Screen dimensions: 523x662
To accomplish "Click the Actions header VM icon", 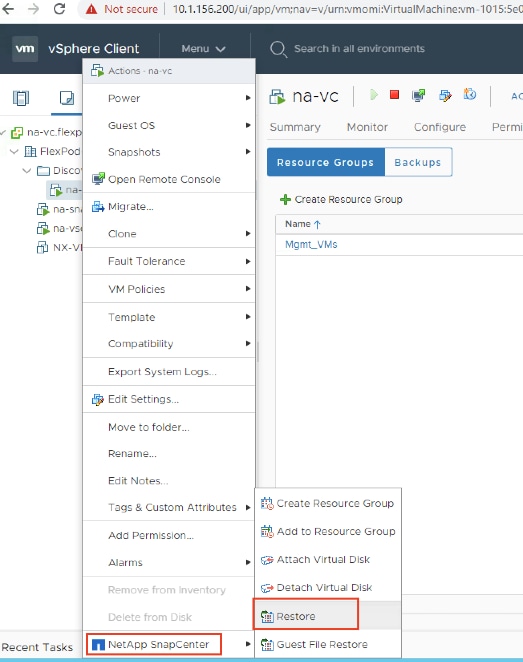I will 98,71.
